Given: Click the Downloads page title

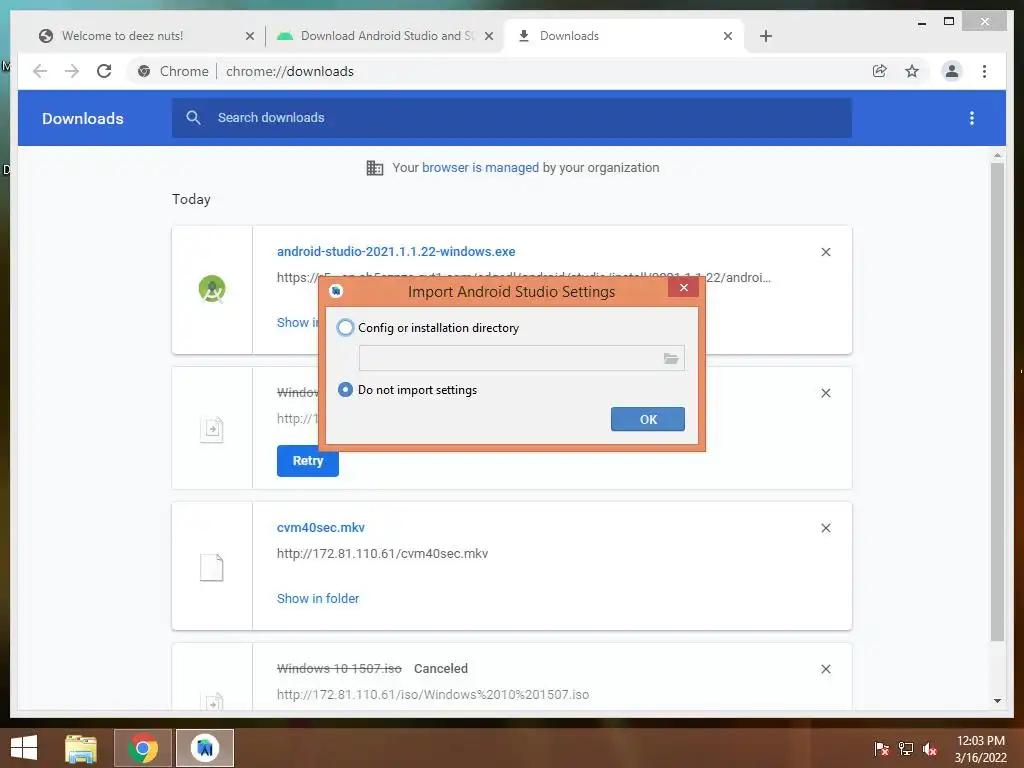Looking at the screenshot, I should click(83, 118).
